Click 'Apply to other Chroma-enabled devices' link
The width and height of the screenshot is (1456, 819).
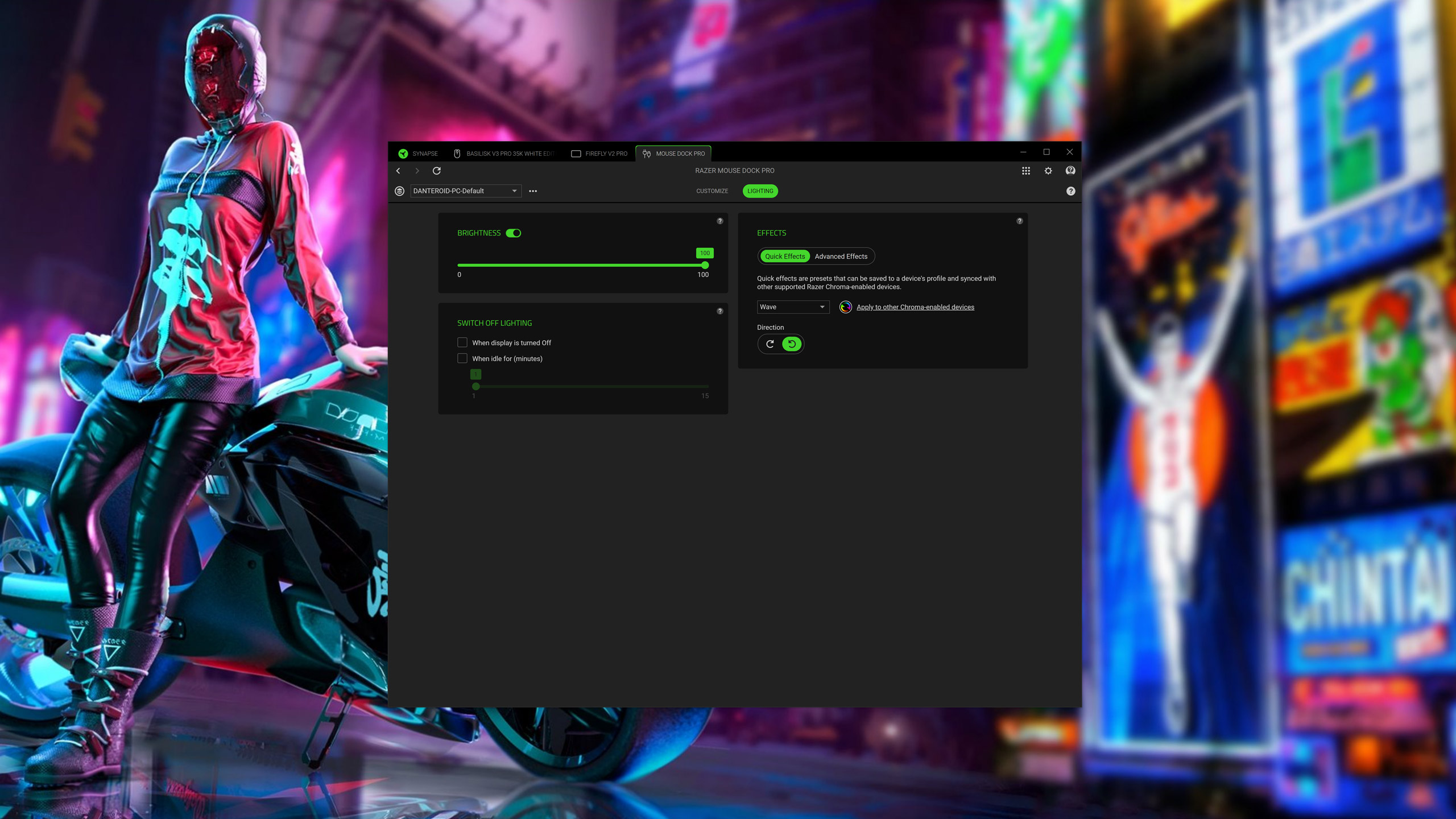pos(915,307)
